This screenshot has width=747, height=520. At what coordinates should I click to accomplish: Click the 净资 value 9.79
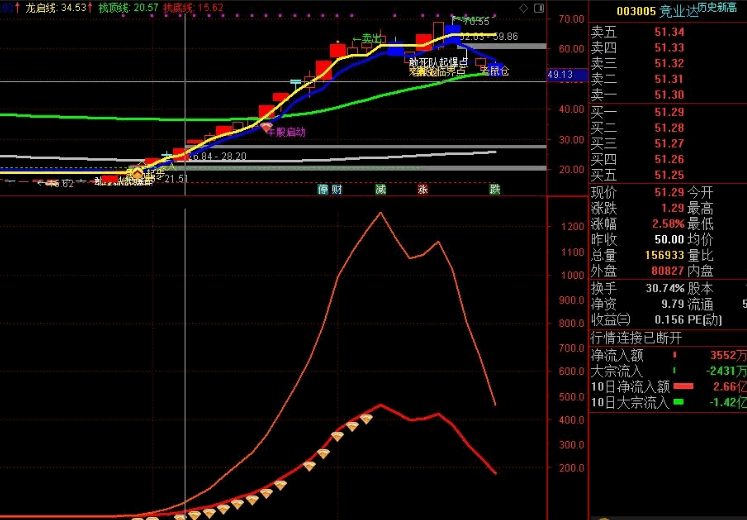point(671,304)
